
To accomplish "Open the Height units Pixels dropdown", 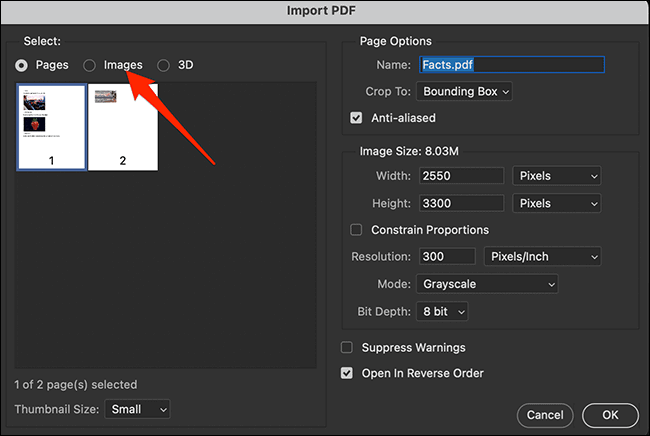I will click(x=556, y=203).
